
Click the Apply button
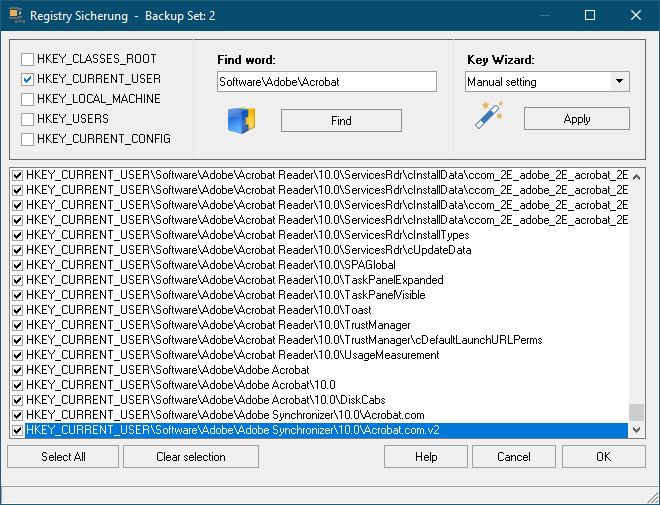click(577, 119)
